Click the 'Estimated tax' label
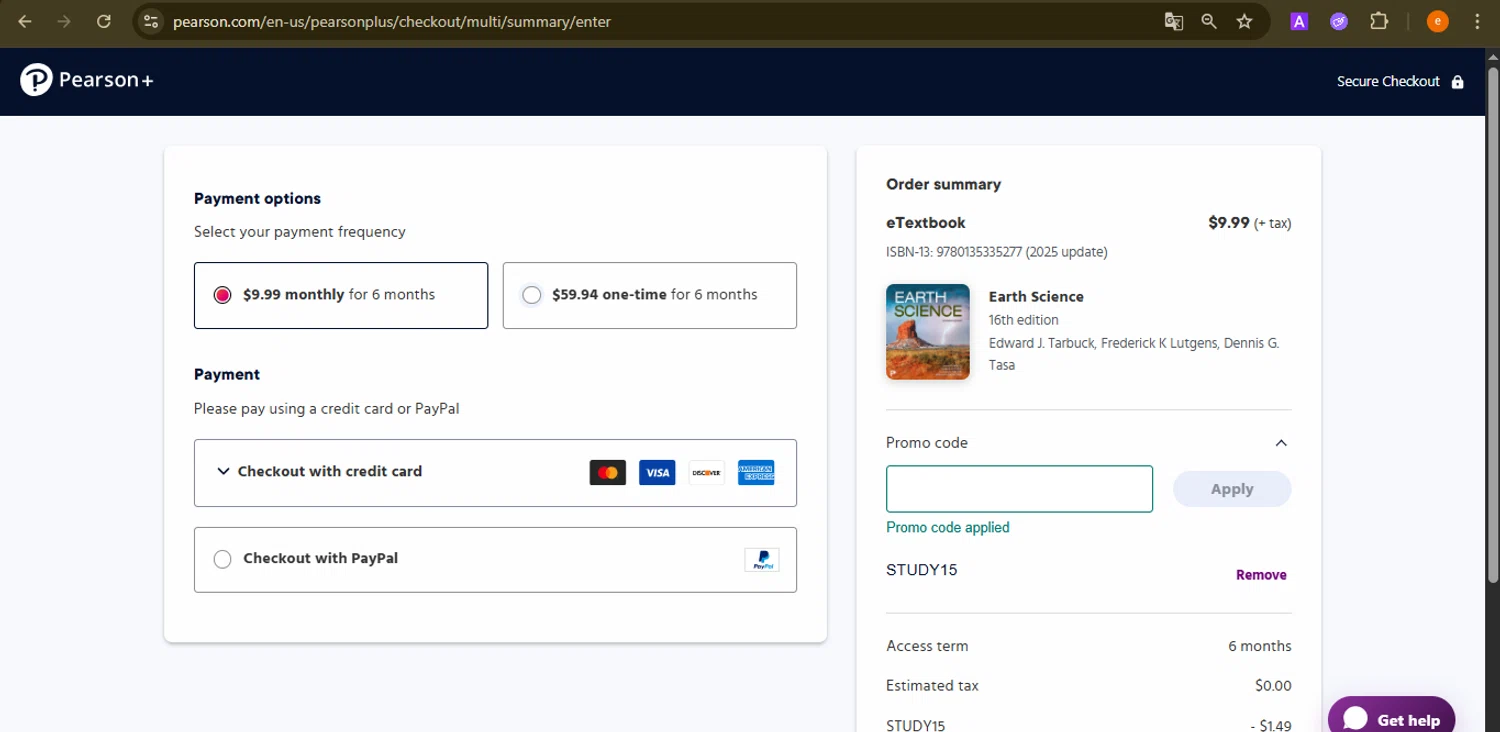 pos(932,686)
